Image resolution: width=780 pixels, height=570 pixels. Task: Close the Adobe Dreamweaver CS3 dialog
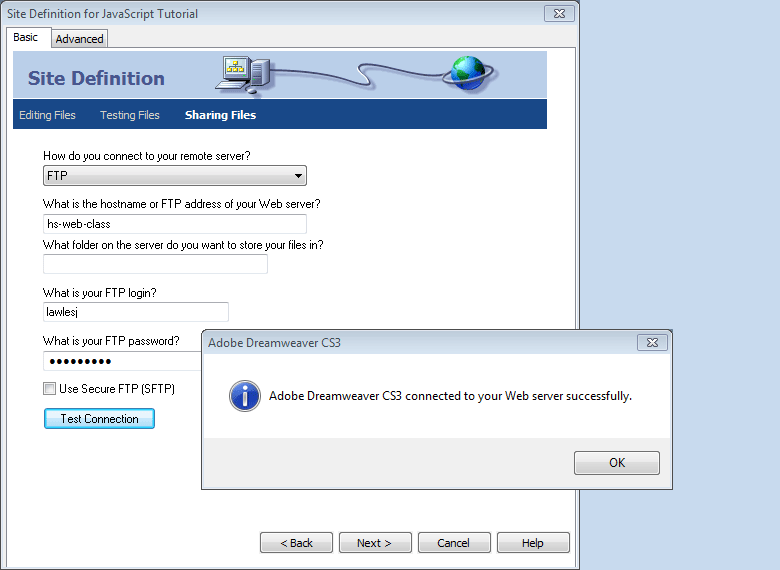click(x=654, y=343)
